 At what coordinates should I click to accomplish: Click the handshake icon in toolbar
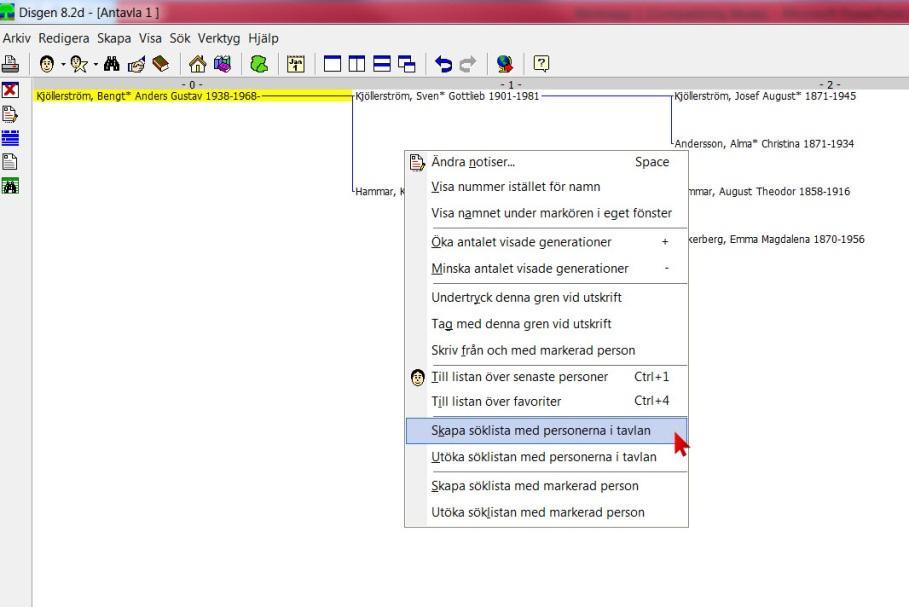click(136, 64)
